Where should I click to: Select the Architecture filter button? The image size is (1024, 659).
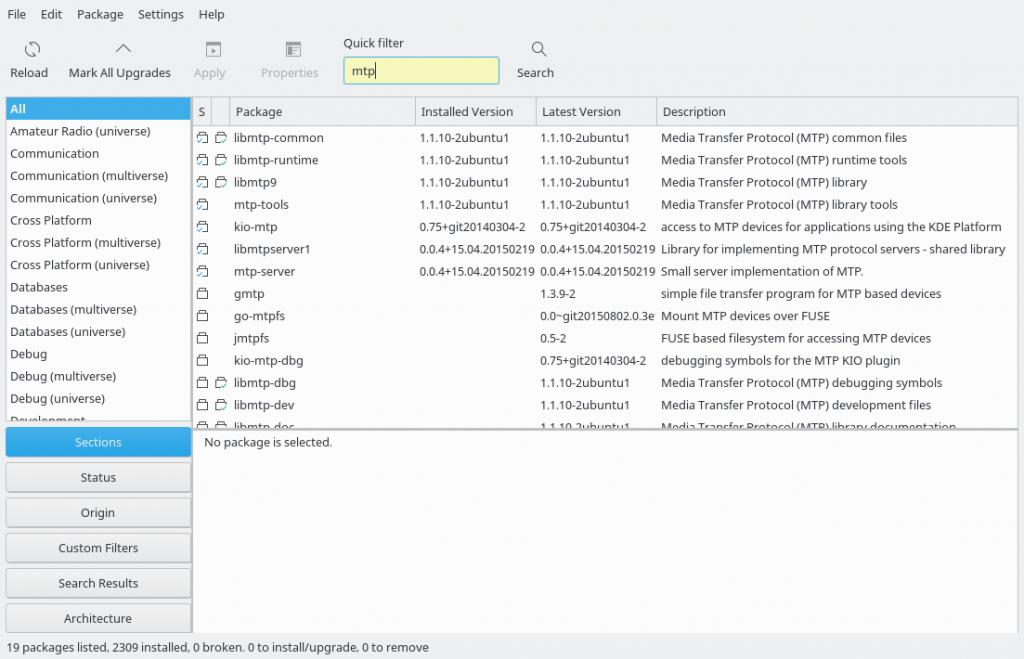coord(98,619)
